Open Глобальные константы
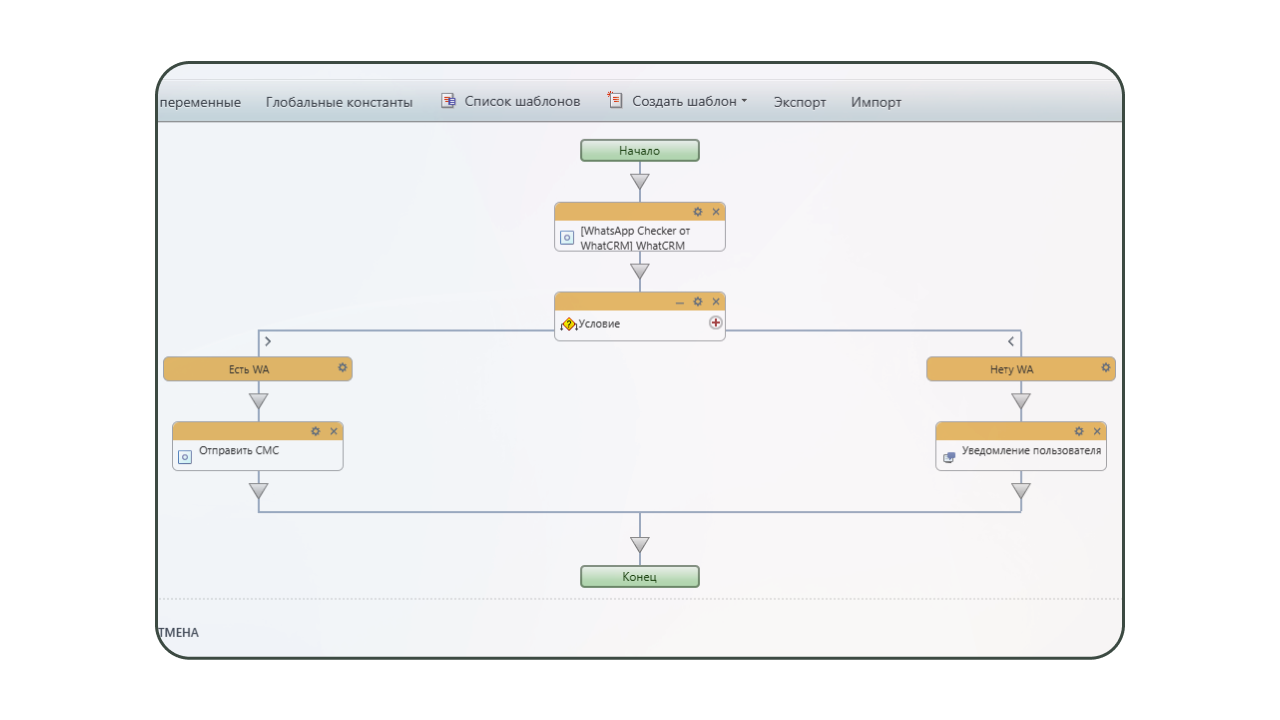 339,102
